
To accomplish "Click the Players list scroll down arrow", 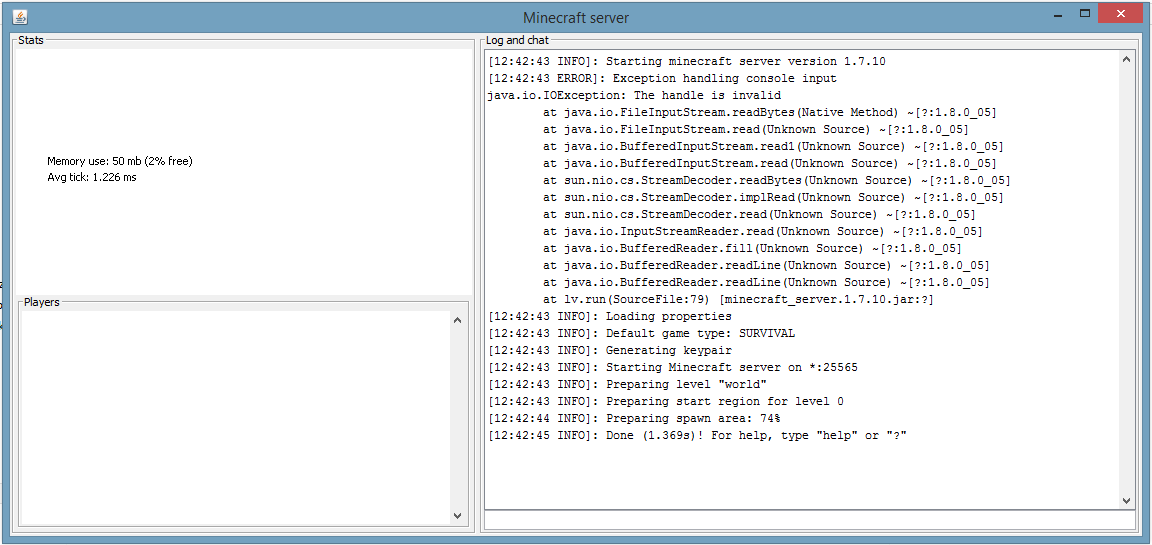I will 457,516.
